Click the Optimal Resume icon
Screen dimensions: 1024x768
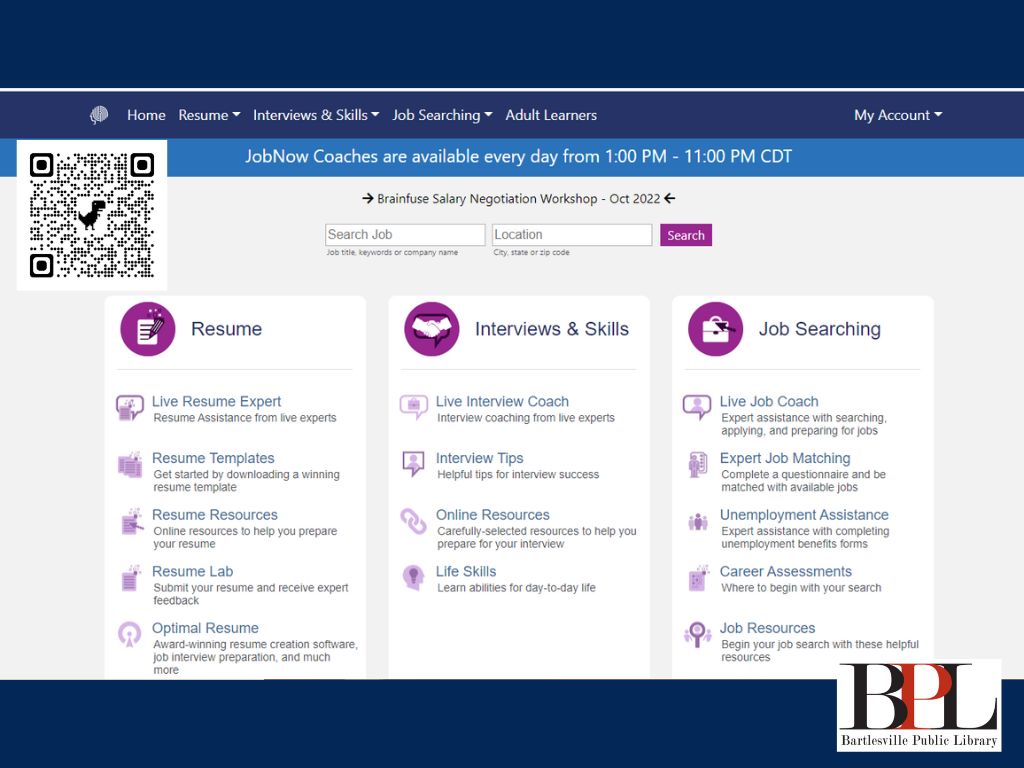click(129, 634)
